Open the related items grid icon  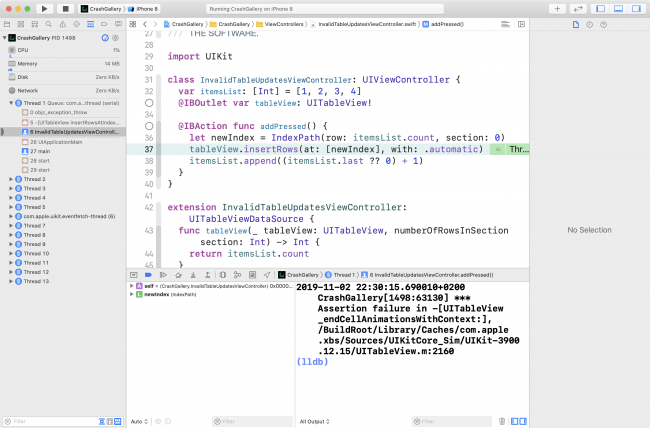[x=134, y=22]
